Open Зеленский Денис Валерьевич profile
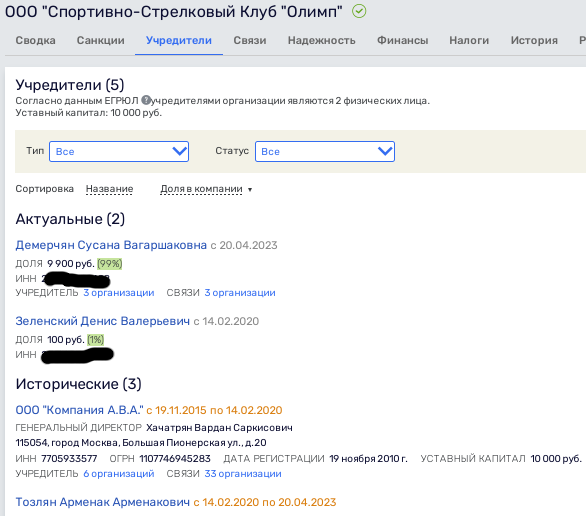Viewport: 586px width, 516px height. (x=102, y=321)
